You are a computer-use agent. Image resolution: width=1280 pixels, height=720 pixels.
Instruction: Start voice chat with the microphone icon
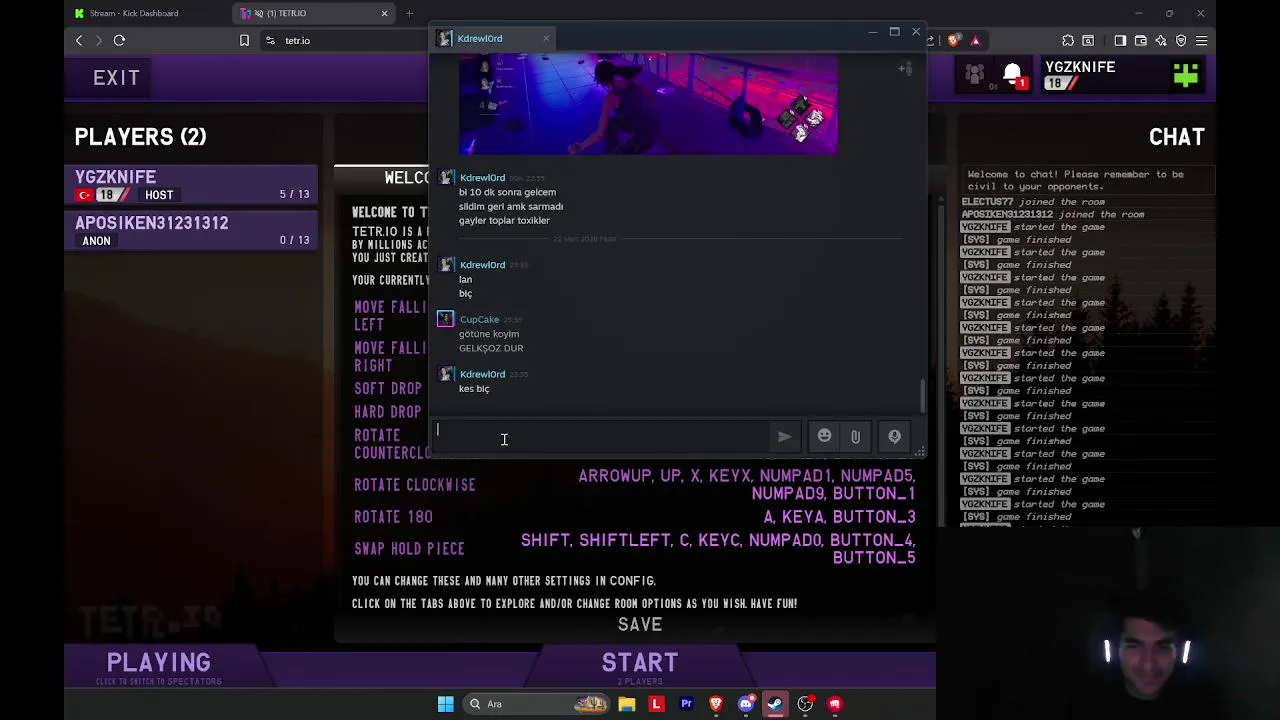(x=894, y=436)
